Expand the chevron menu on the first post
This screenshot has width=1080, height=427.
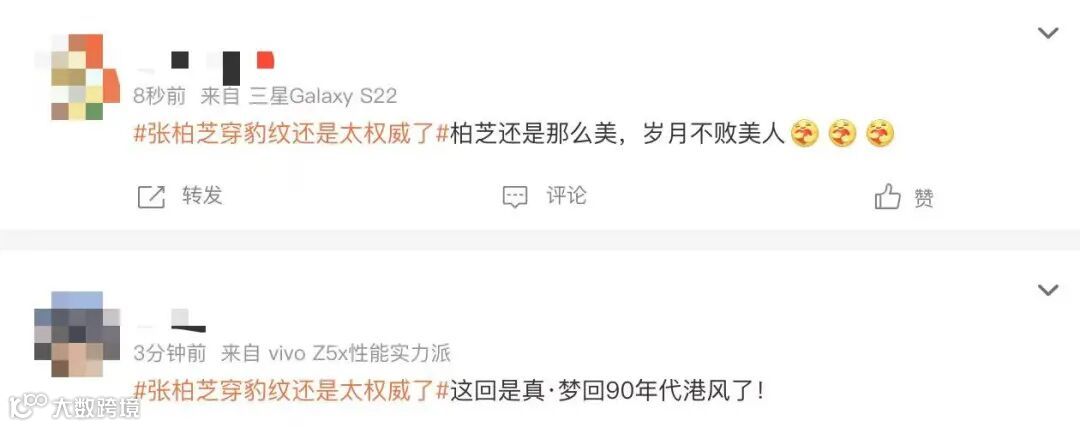1048,32
